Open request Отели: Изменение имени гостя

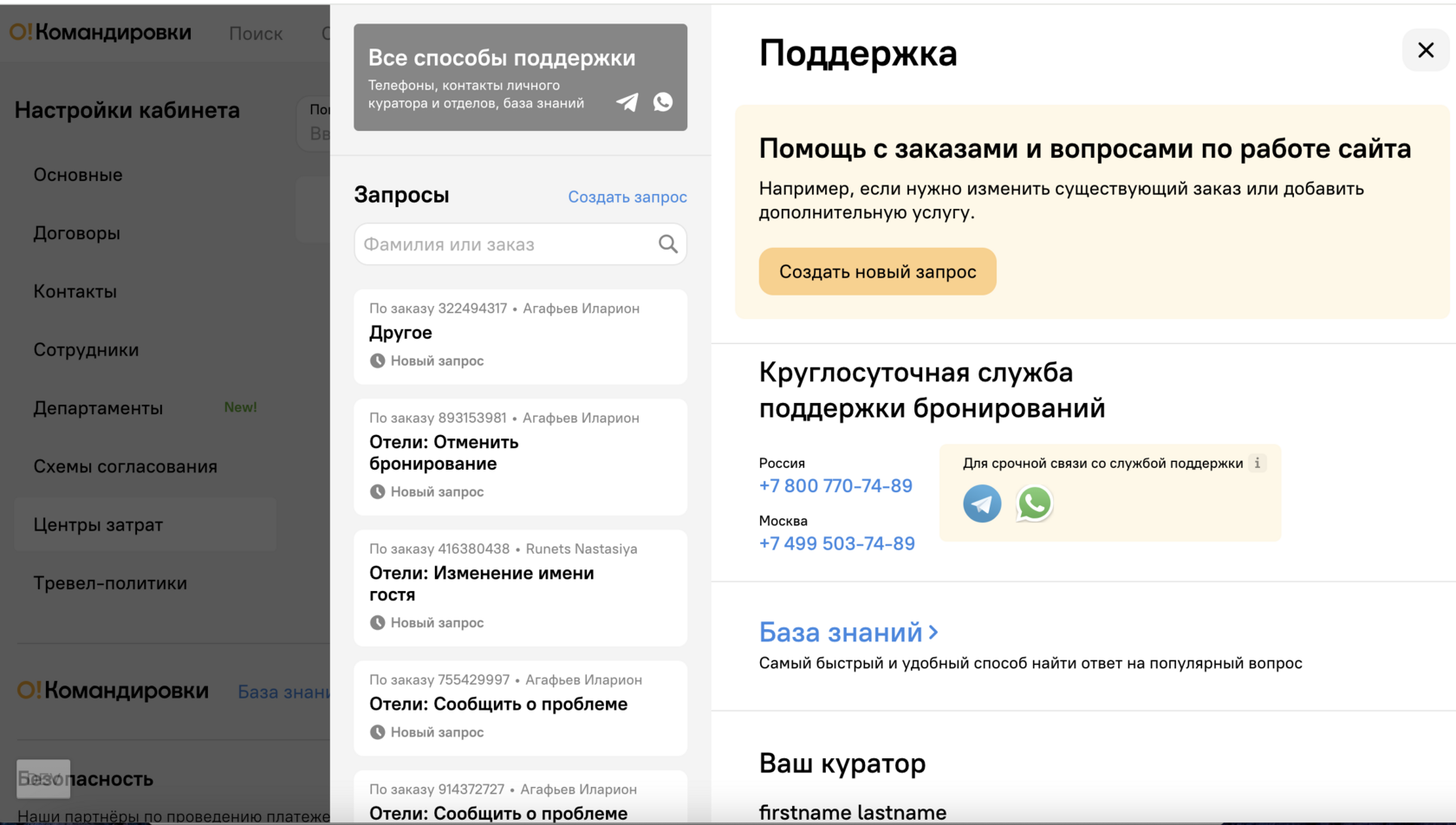click(520, 588)
